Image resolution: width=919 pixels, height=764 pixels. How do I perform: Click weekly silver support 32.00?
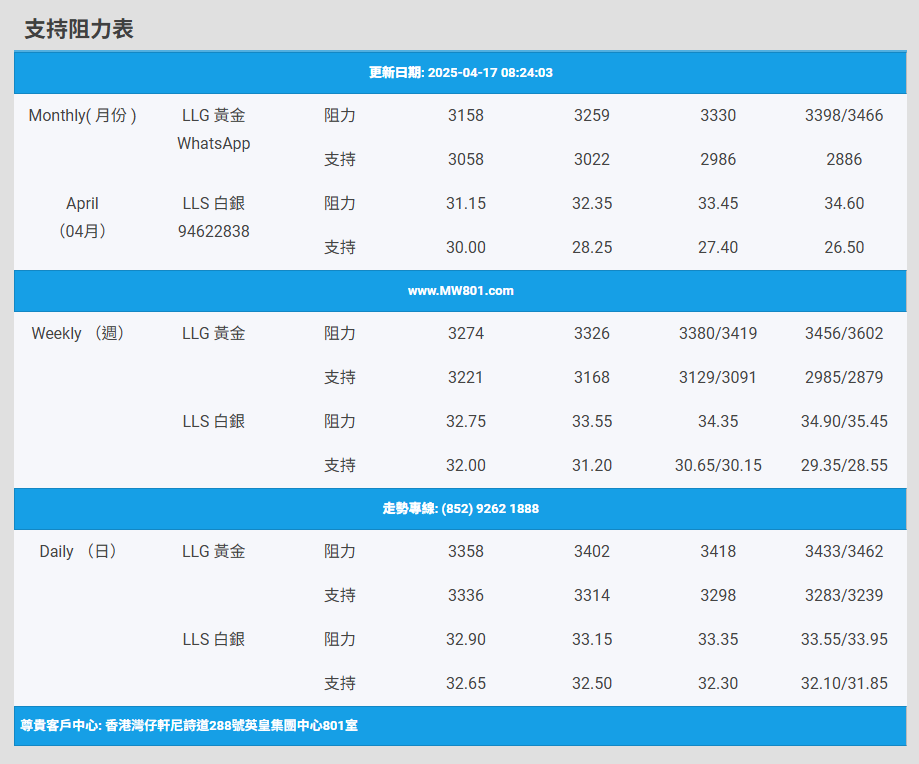(466, 465)
